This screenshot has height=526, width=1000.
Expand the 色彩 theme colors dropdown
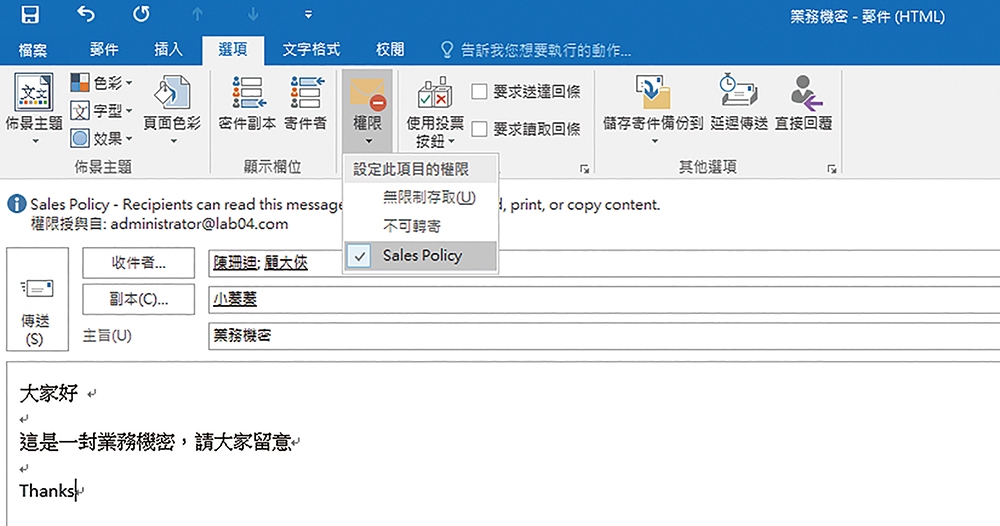click(101, 83)
